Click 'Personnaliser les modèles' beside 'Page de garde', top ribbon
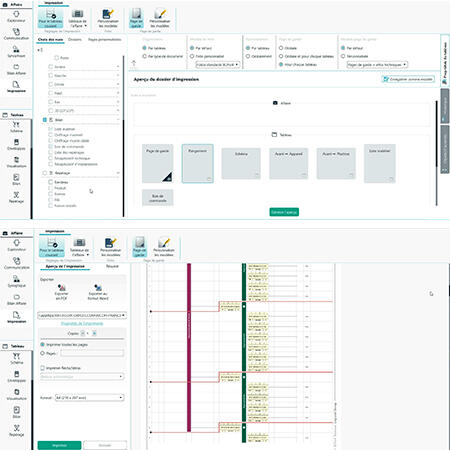Screen dimensions: 450x450 pyautogui.click(x=160, y=18)
